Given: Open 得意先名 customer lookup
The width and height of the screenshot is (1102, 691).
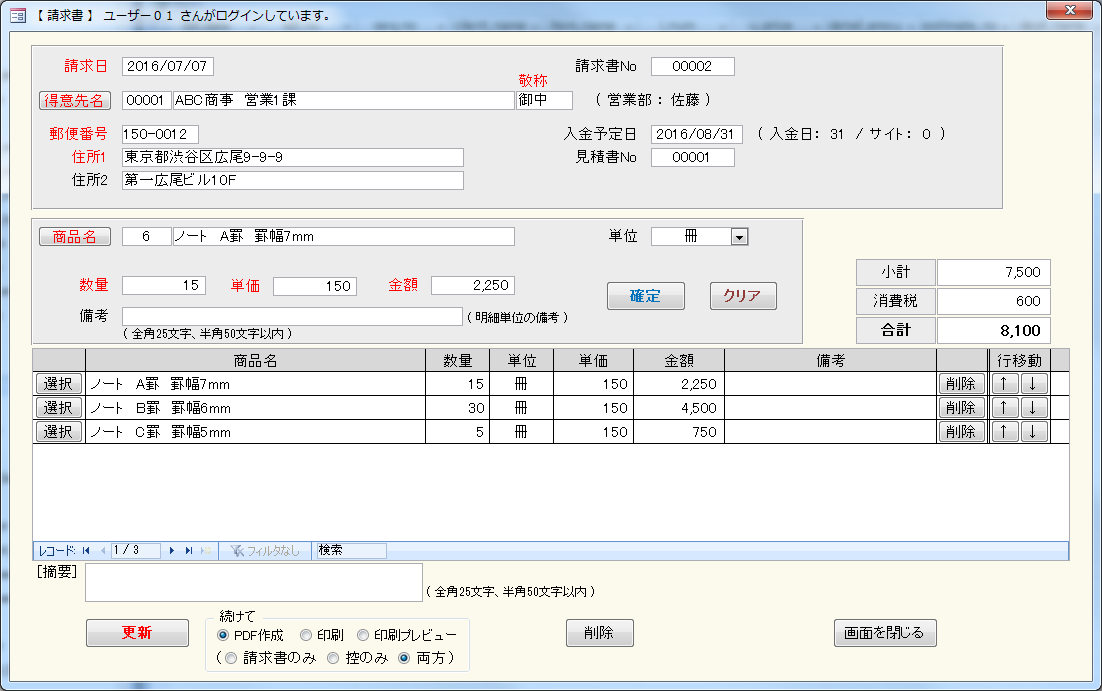Looking at the screenshot, I should [x=75, y=100].
